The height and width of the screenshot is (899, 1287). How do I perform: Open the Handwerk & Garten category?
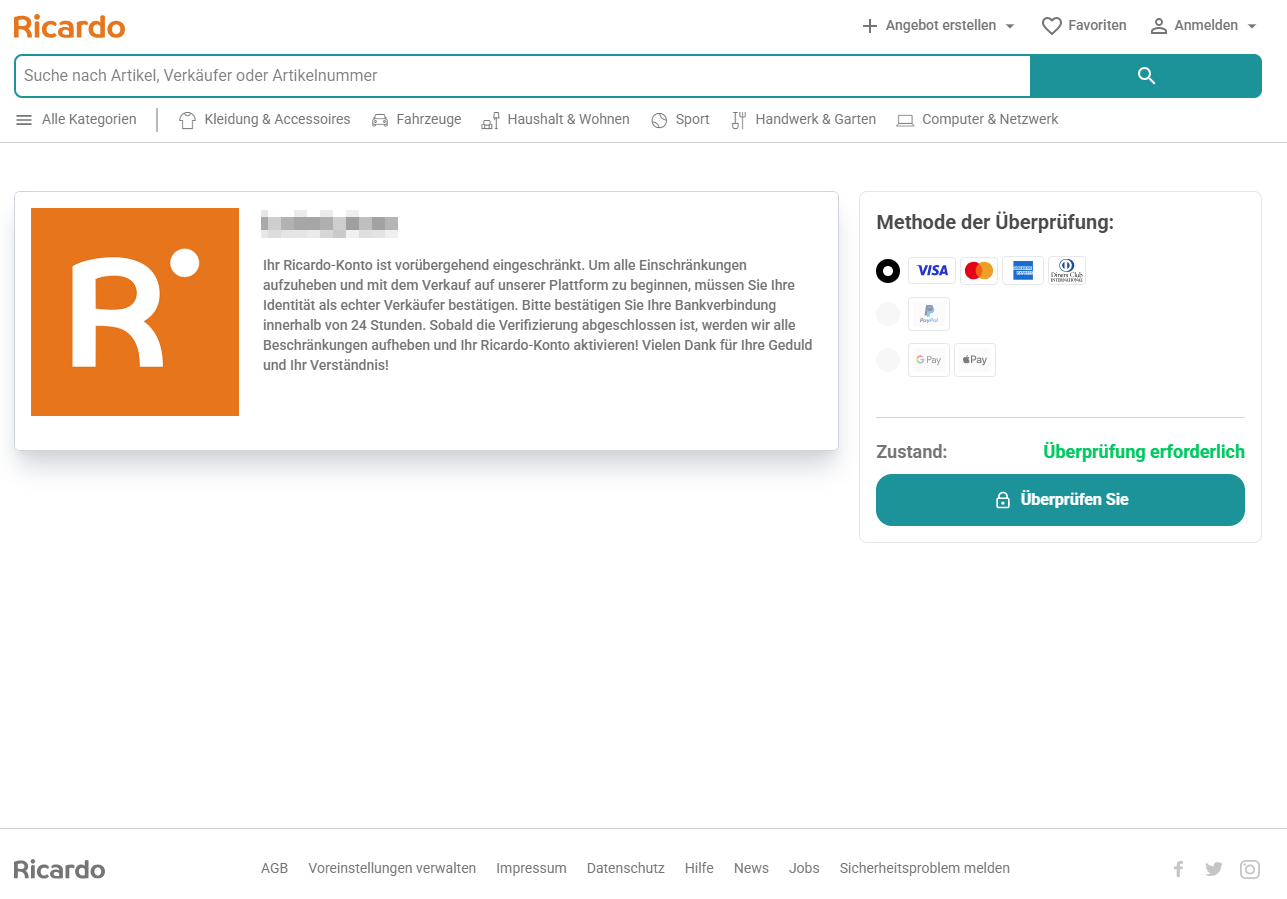pyautogui.click(x=803, y=120)
